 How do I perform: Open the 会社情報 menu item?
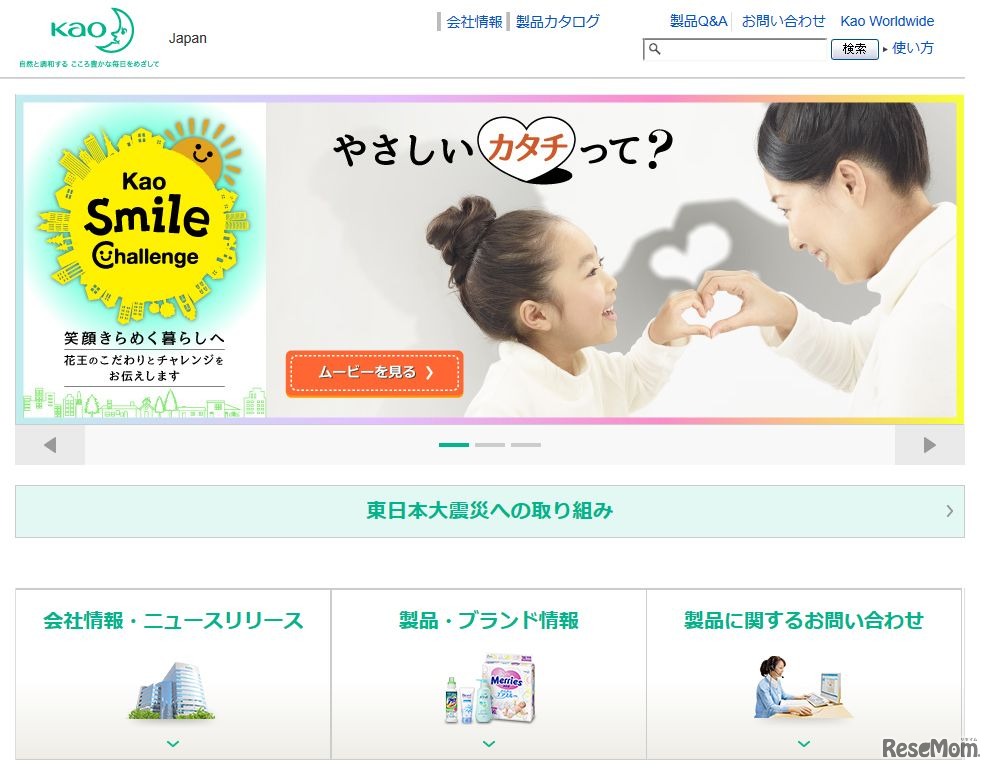pos(474,22)
